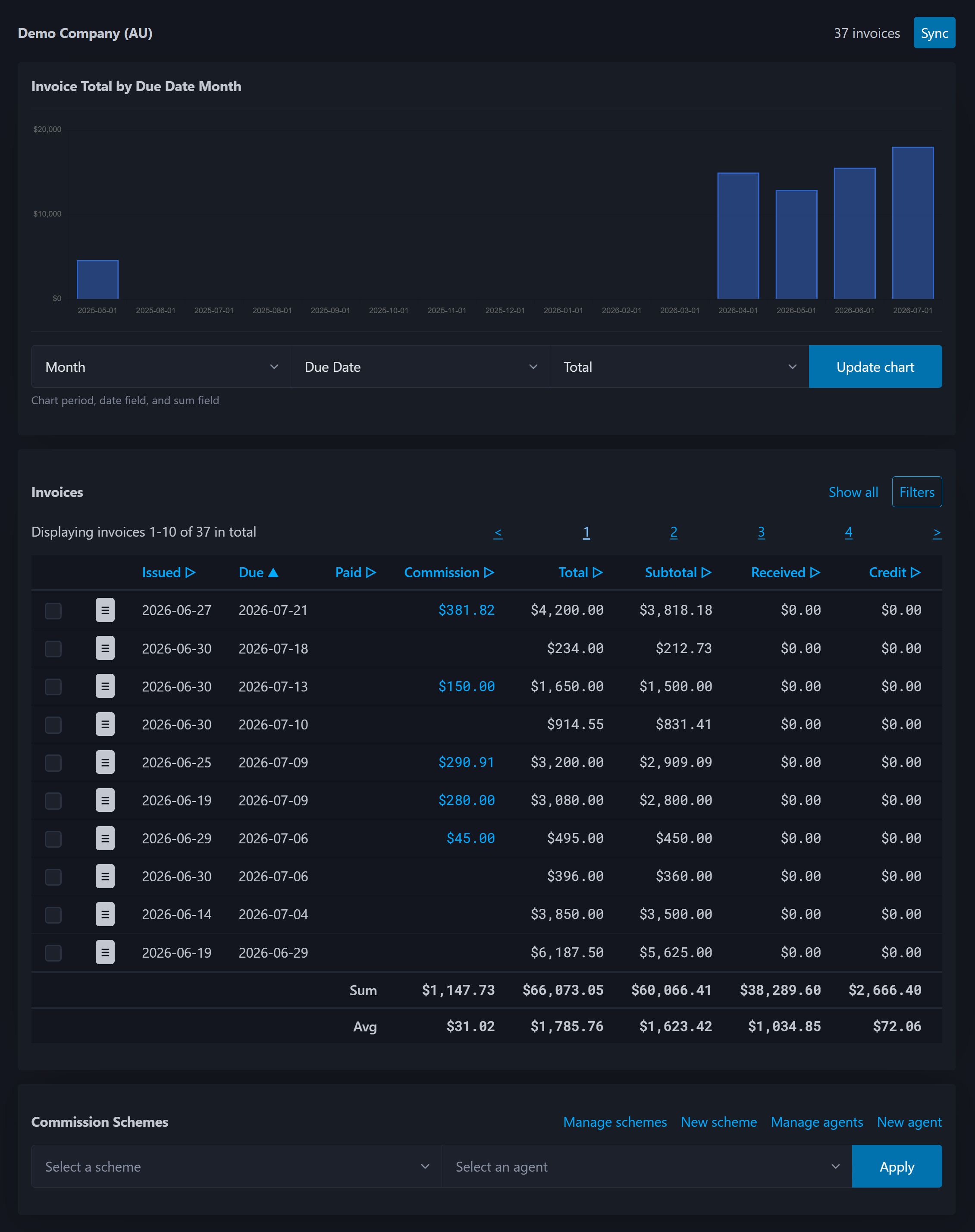The image size is (975, 1232).
Task: Open the Month chart period dropdown
Action: coord(161,367)
